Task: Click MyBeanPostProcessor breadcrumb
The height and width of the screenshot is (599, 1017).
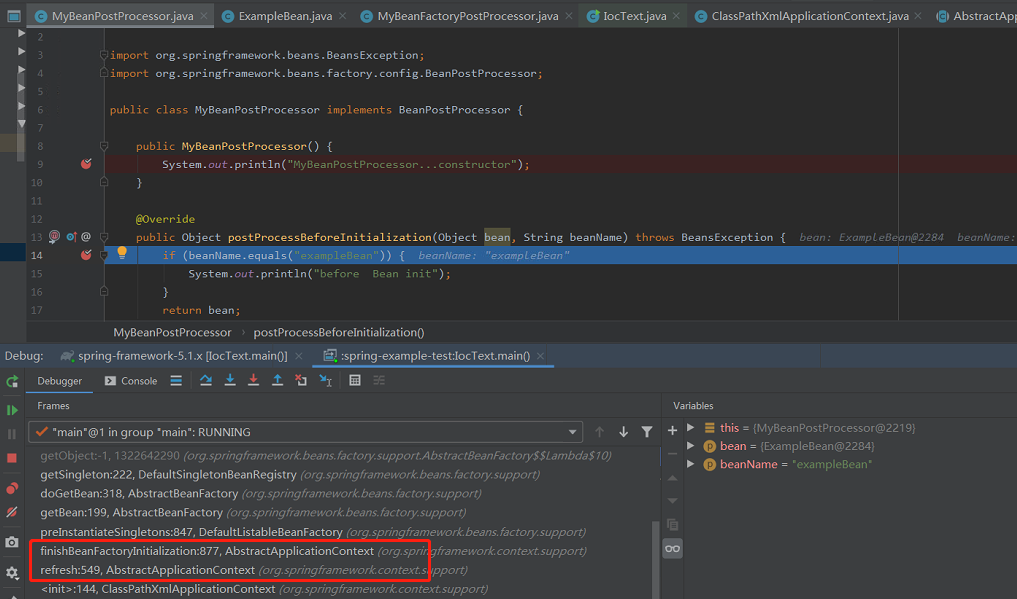Action: pos(172,333)
